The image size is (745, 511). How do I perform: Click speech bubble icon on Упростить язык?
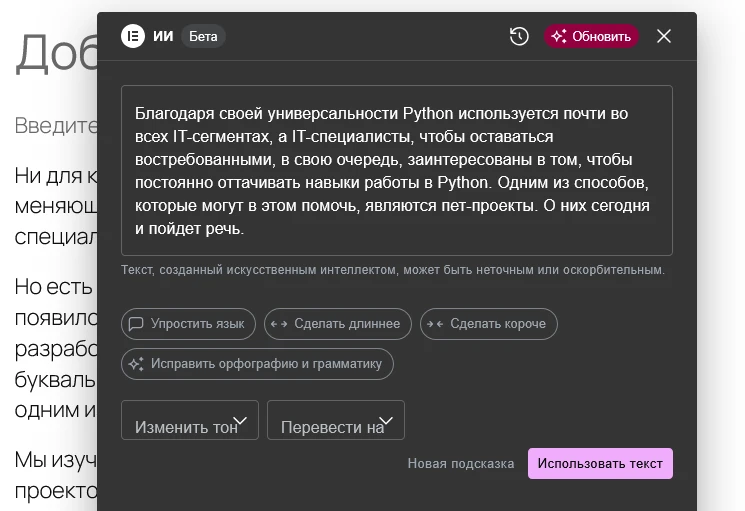[x=136, y=324]
